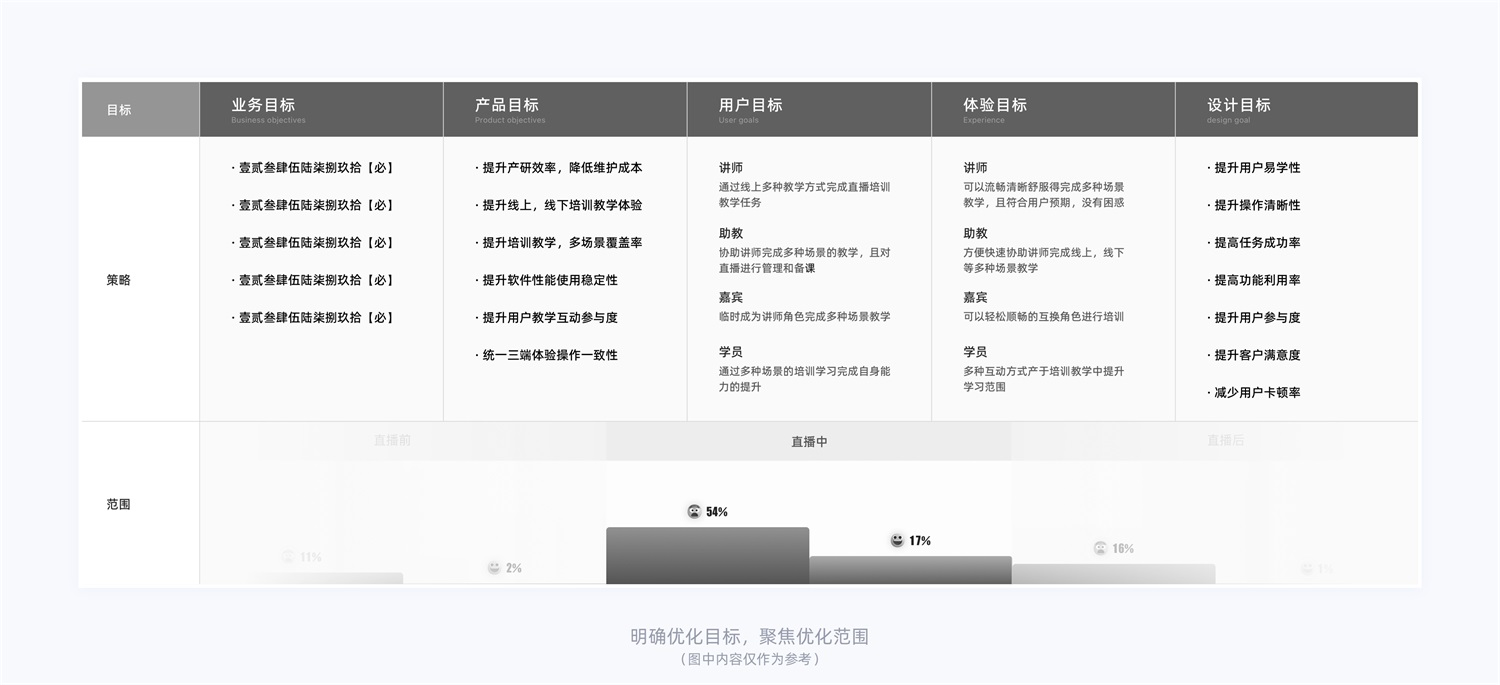
Task: Click the face icon next to 1%
Action: 1306,569
